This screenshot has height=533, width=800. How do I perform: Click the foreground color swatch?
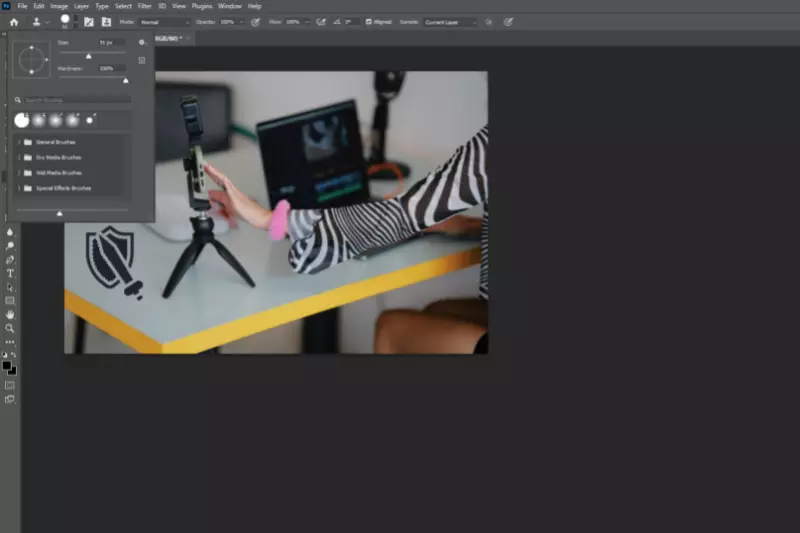pyautogui.click(x=7, y=365)
